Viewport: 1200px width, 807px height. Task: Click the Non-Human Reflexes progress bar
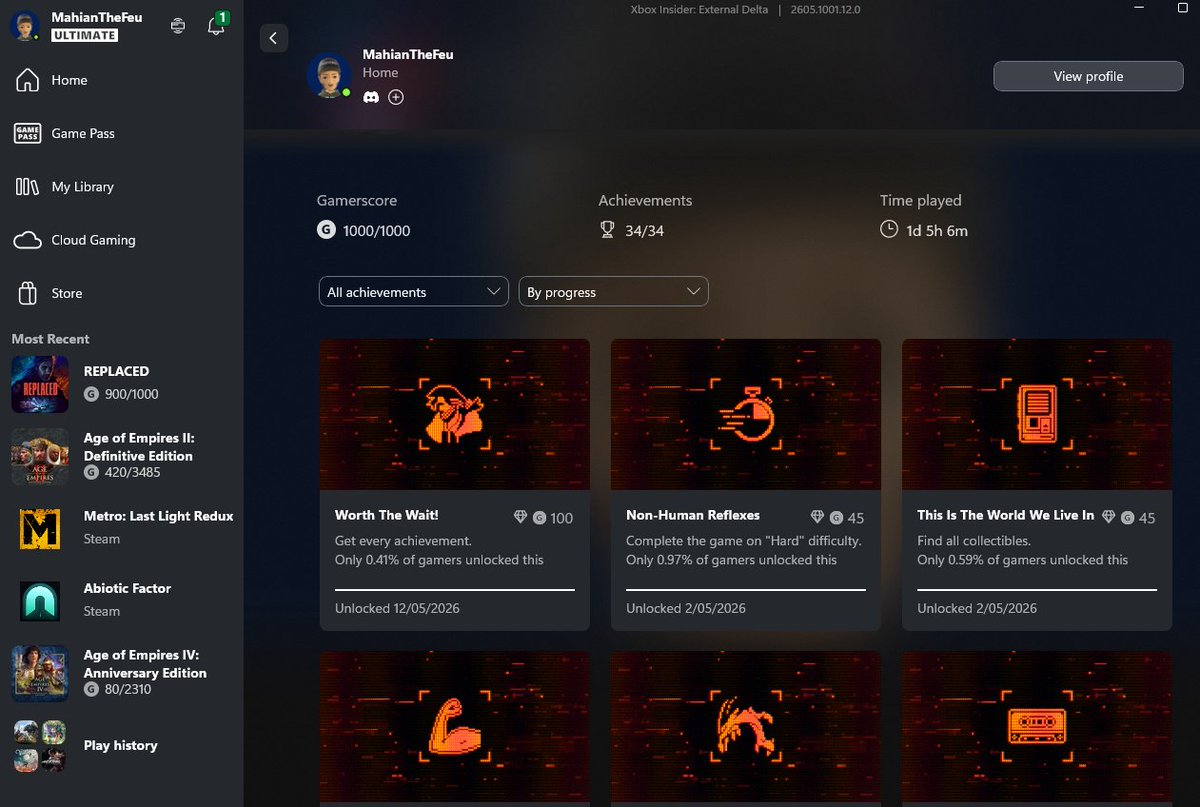pyautogui.click(x=746, y=590)
